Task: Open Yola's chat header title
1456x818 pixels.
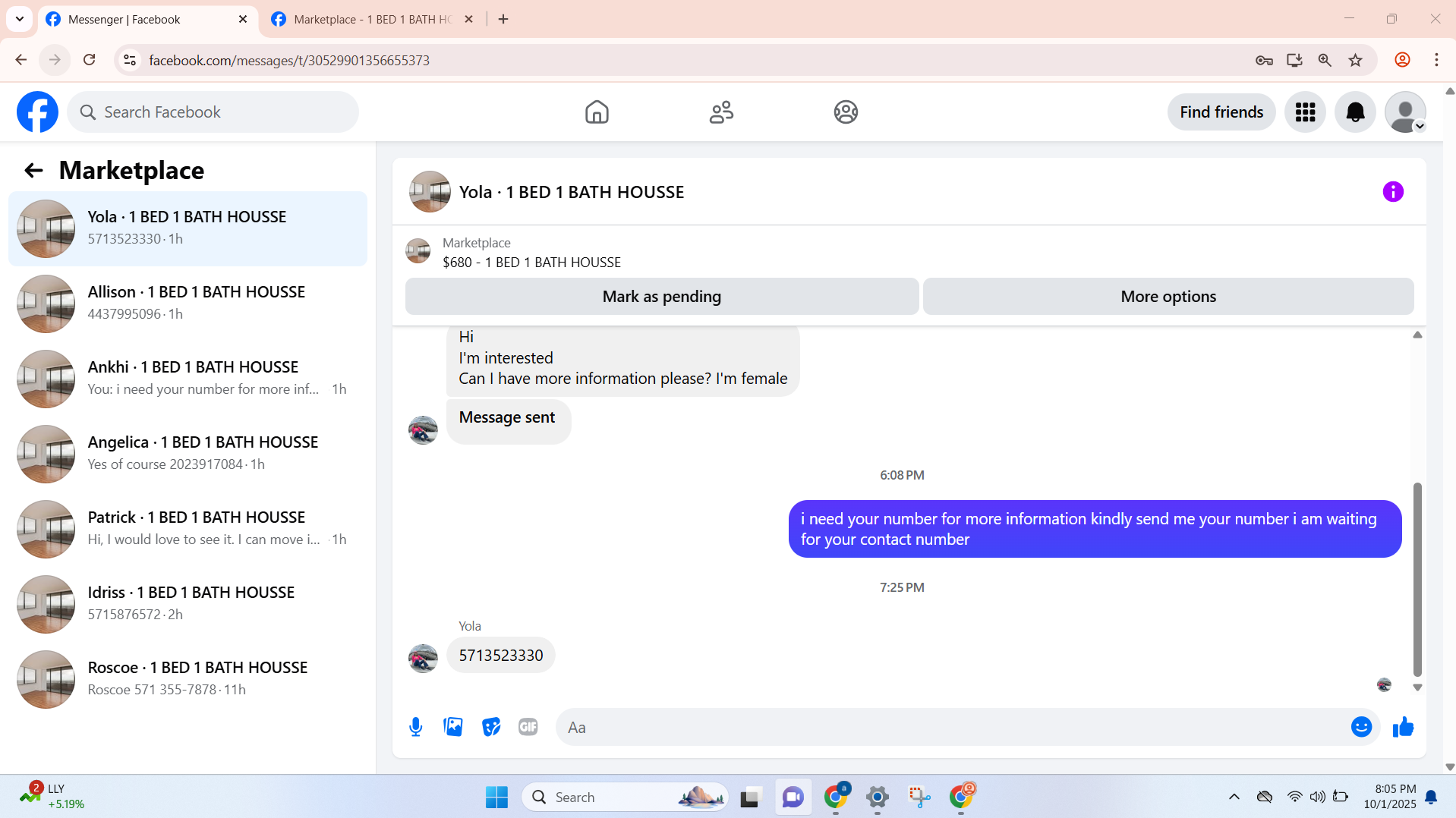Action: click(571, 192)
